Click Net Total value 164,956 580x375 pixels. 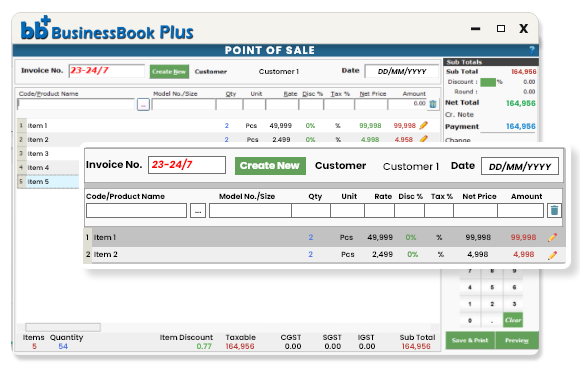tap(520, 103)
